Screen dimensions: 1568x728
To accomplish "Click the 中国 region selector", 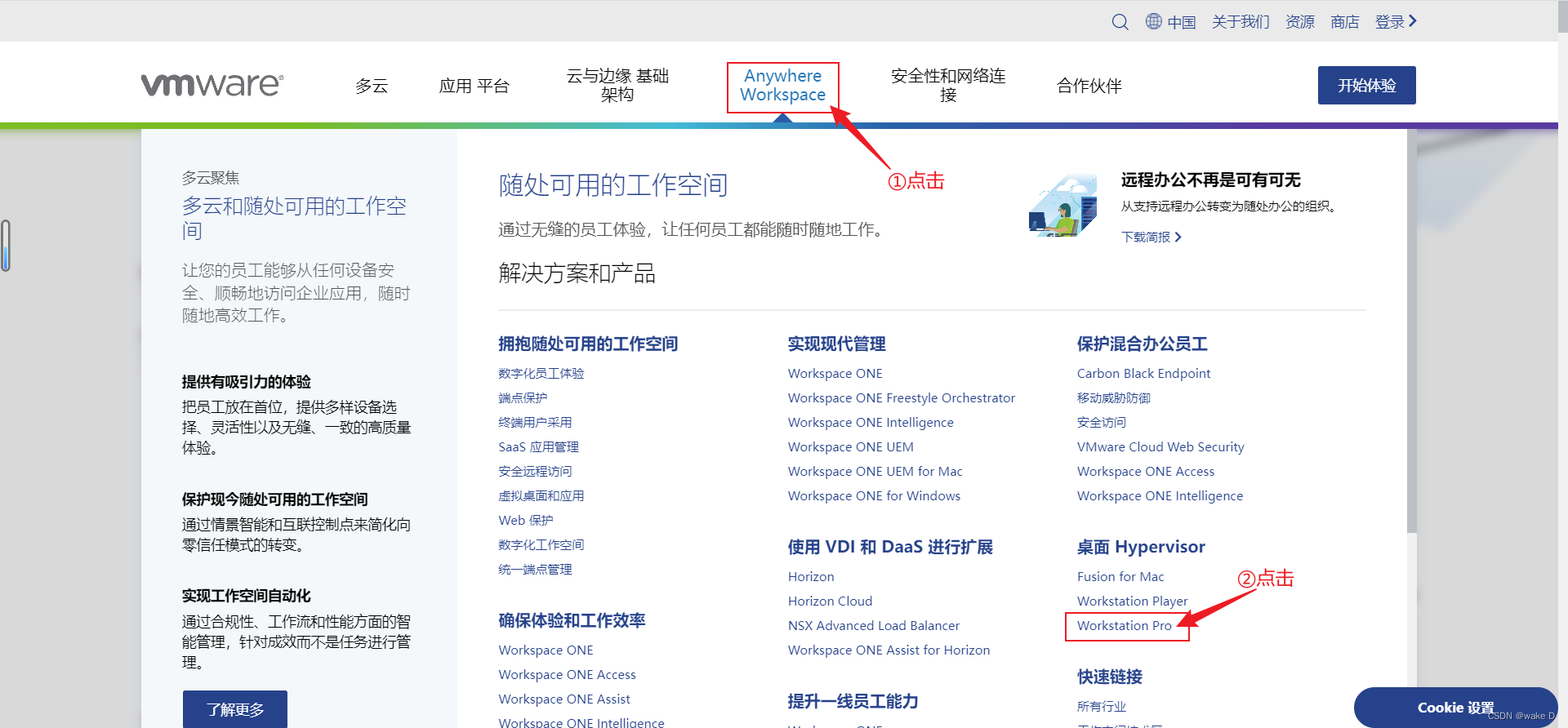I will [x=1181, y=22].
